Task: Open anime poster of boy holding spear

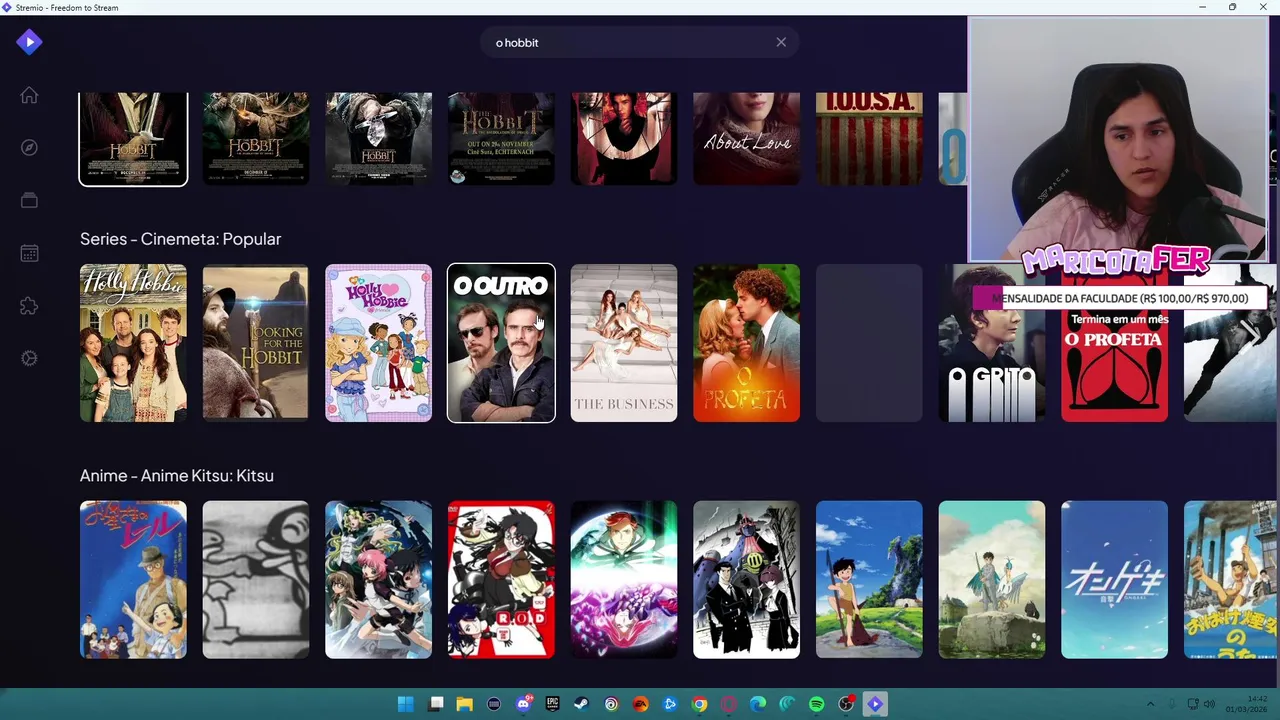Action: pyautogui.click(x=869, y=580)
